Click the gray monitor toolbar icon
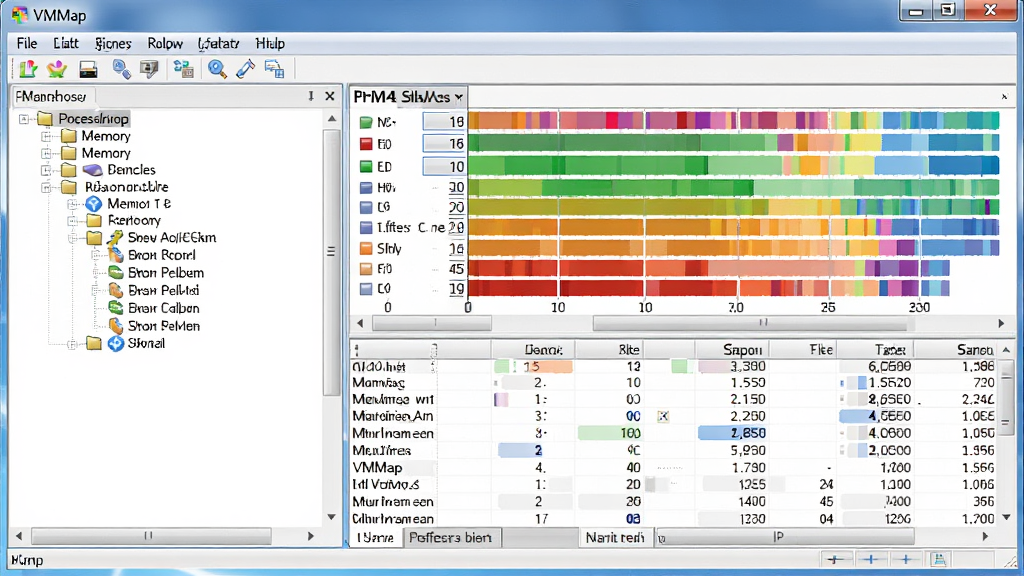The height and width of the screenshot is (576, 1024). click(x=150, y=69)
